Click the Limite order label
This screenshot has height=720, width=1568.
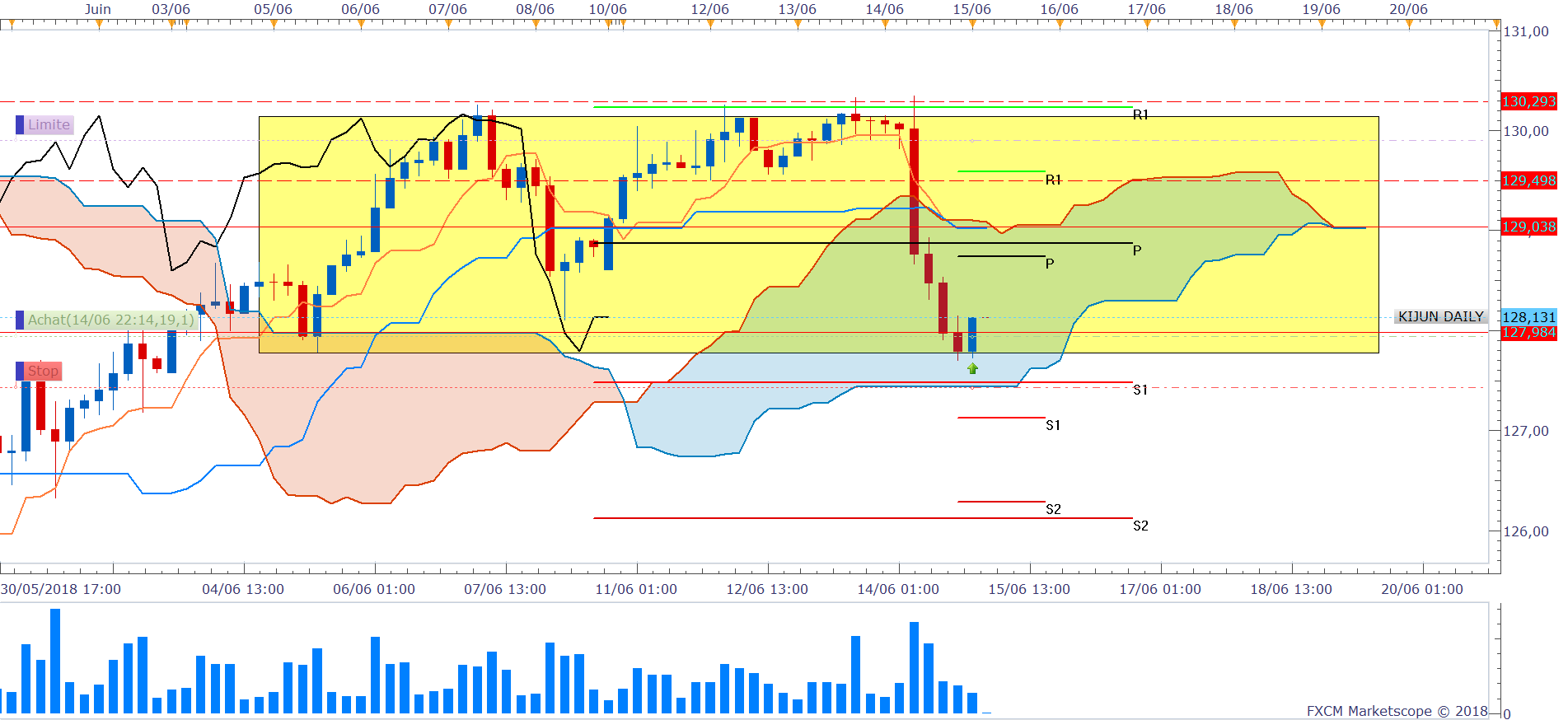click(x=49, y=125)
